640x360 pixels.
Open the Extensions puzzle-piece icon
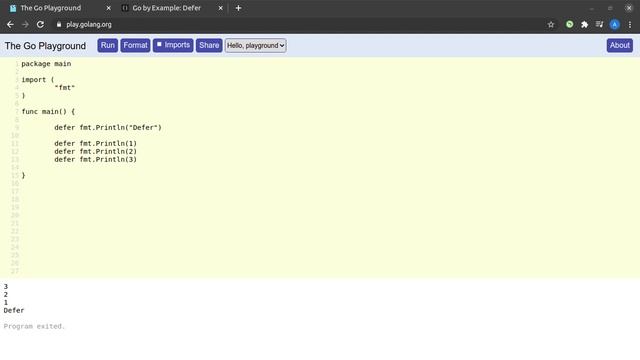(584, 24)
